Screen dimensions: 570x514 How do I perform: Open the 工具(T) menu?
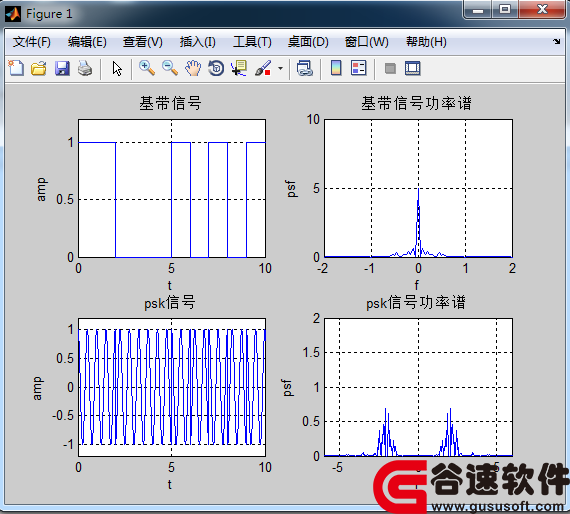click(252, 42)
